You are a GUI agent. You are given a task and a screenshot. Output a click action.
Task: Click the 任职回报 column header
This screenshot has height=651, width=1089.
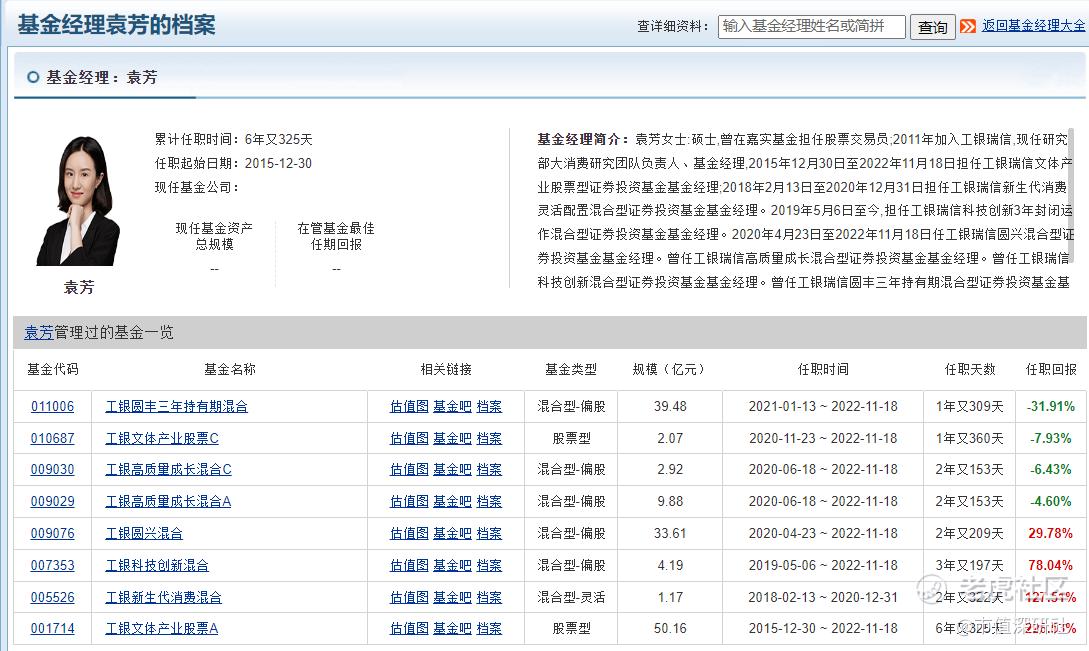[x=1051, y=370]
